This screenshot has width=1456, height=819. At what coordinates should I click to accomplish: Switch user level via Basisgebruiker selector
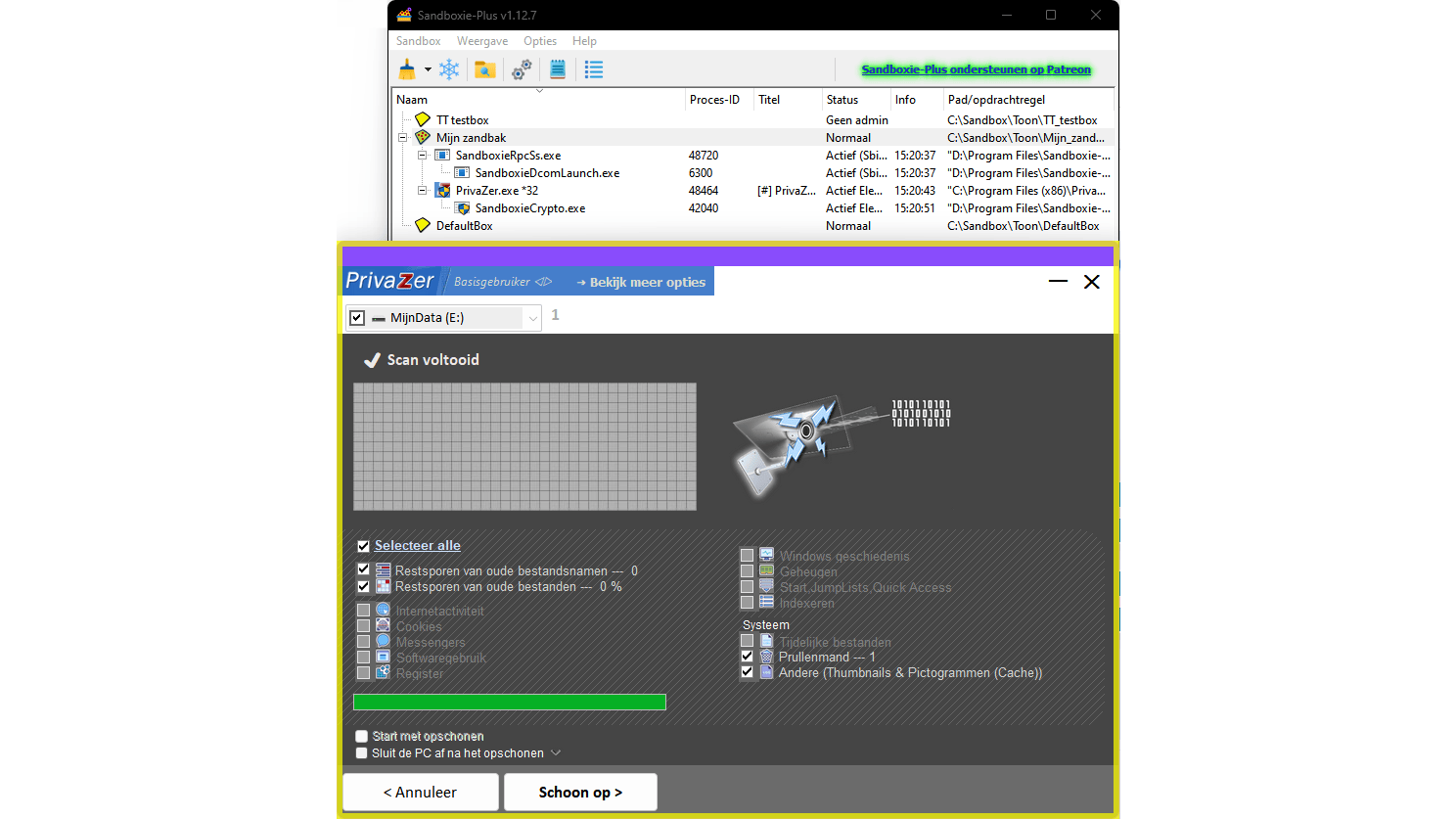click(x=503, y=282)
